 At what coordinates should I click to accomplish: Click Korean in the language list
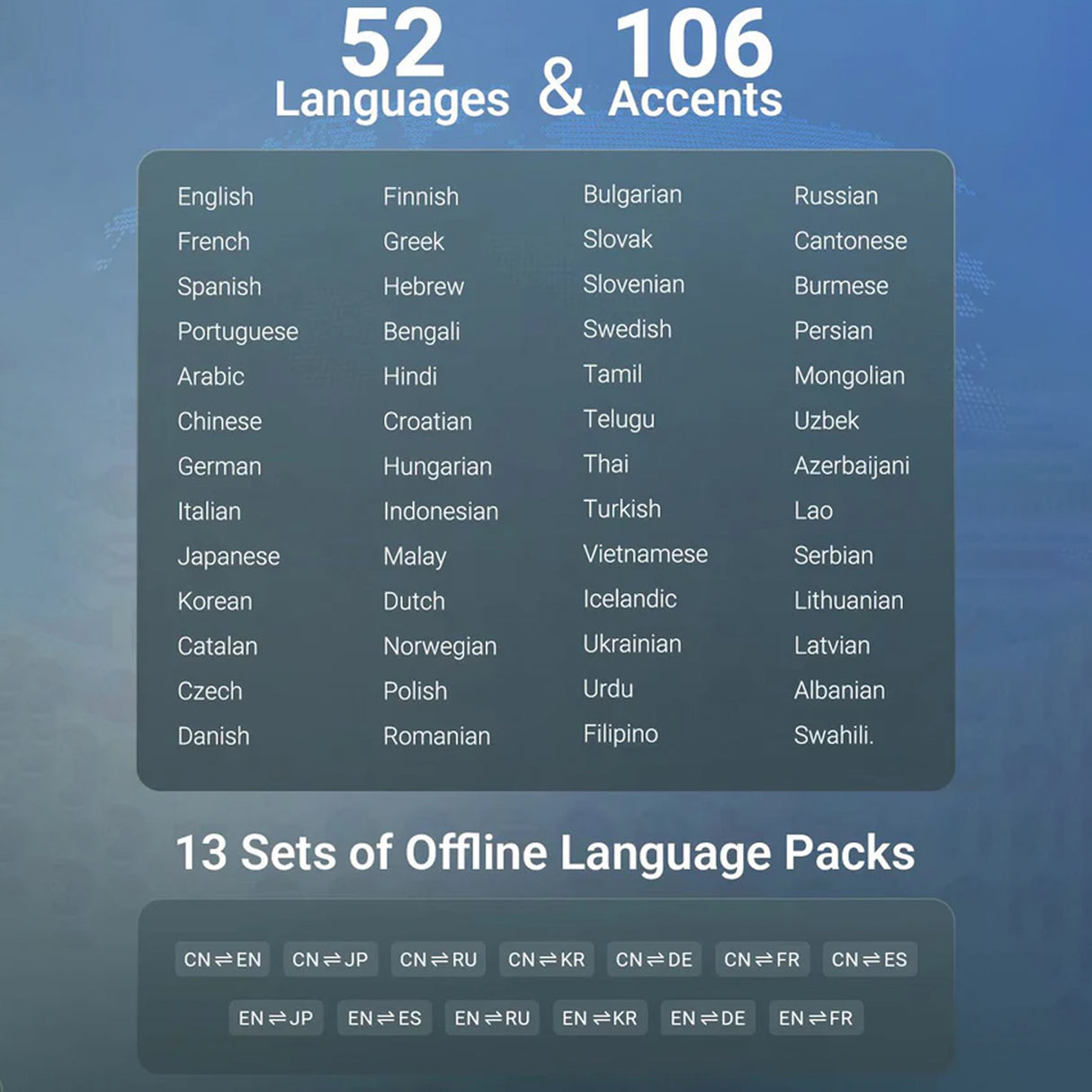pos(214,601)
